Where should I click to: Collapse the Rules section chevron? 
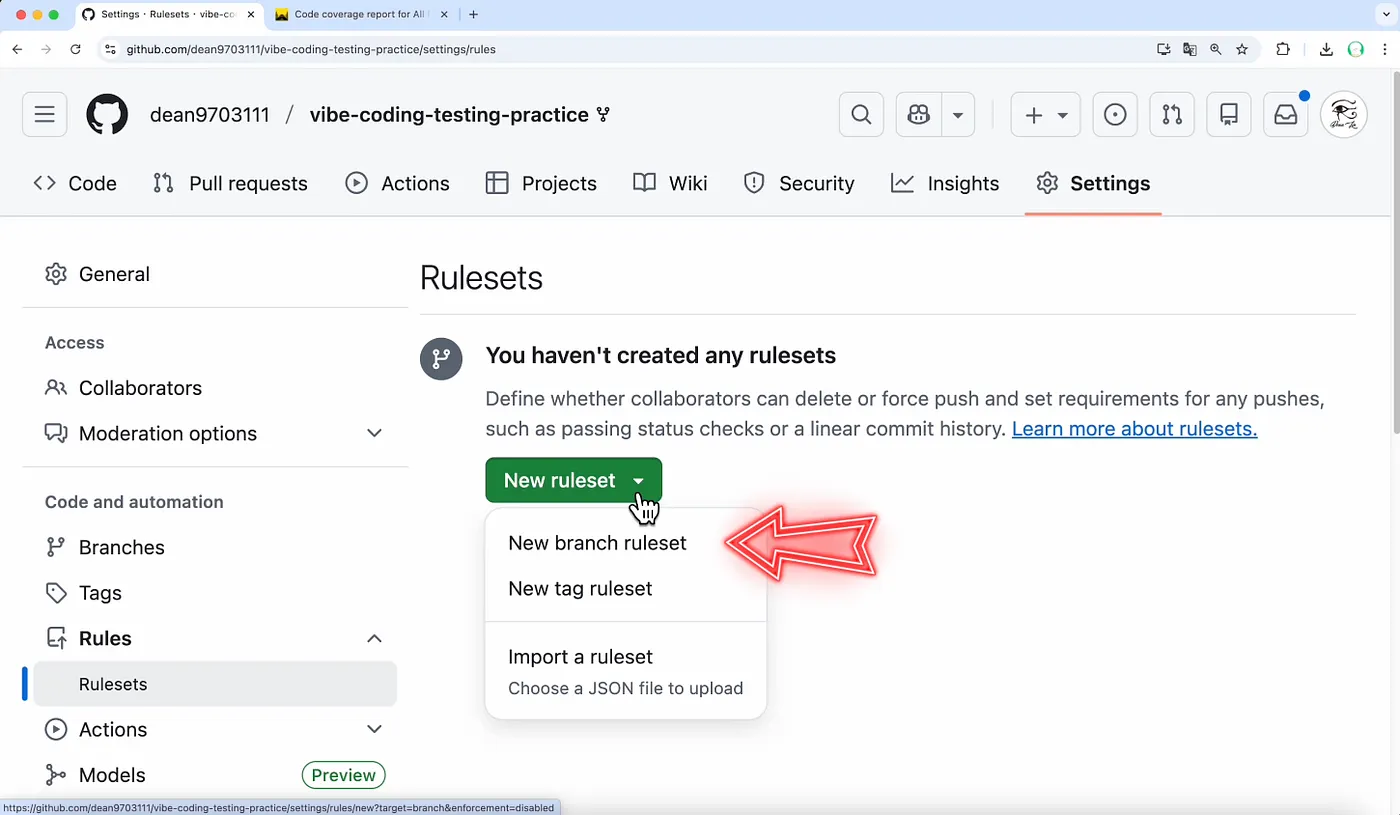pos(374,638)
